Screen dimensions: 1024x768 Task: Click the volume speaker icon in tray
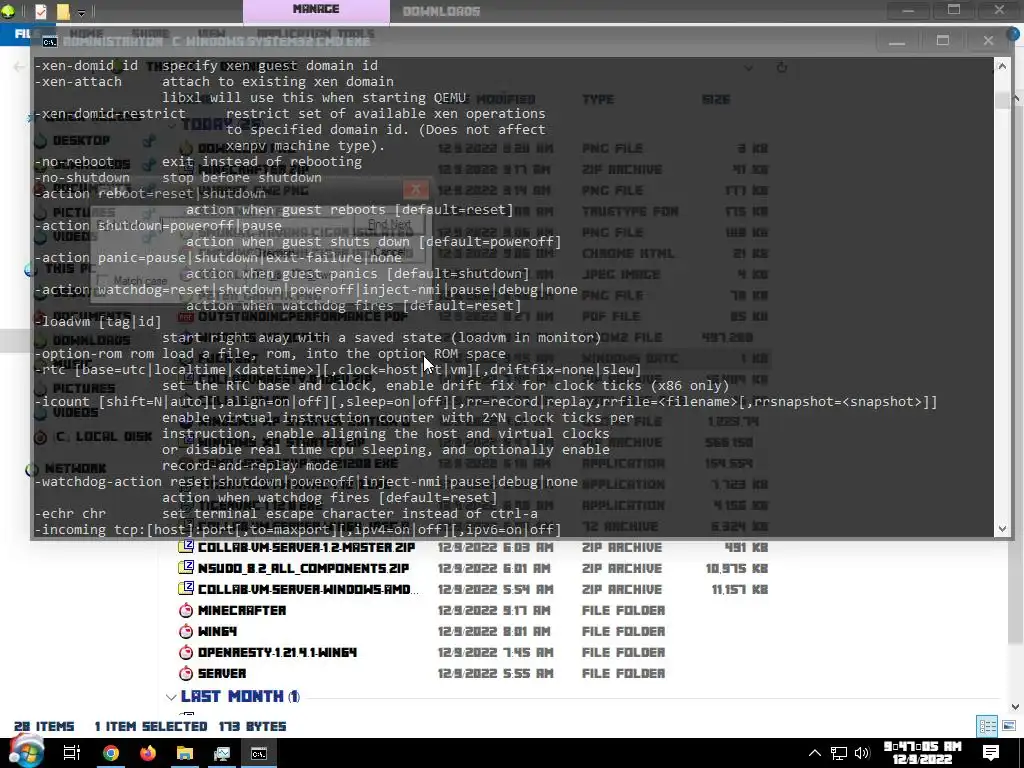click(x=862, y=753)
